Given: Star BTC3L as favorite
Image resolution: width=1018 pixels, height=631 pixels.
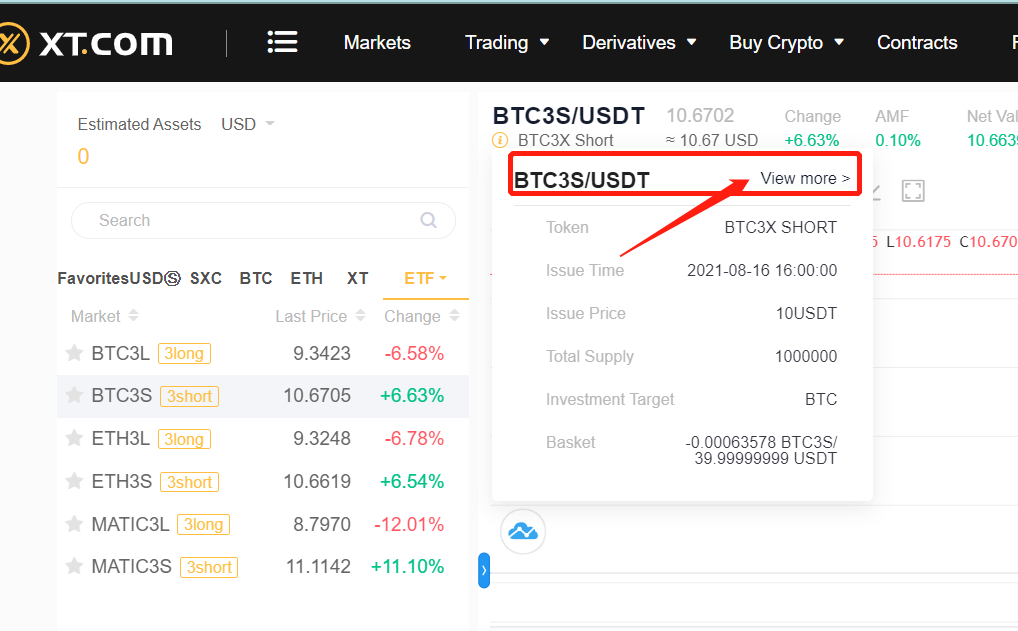Looking at the screenshot, I should tap(73, 353).
